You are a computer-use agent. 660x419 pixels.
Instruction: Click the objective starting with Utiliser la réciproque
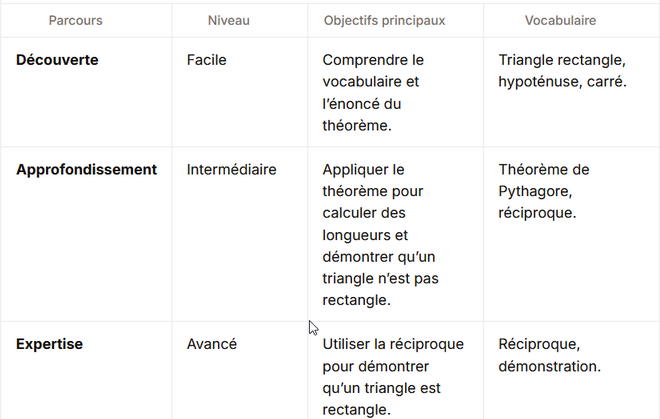pyautogui.click(x=393, y=377)
